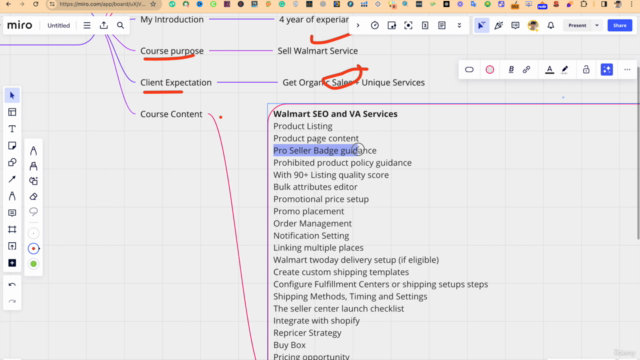640x360 pixels.
Task: Click the Redo arrow
Action: pyautogui.click(x=12, y=301)
